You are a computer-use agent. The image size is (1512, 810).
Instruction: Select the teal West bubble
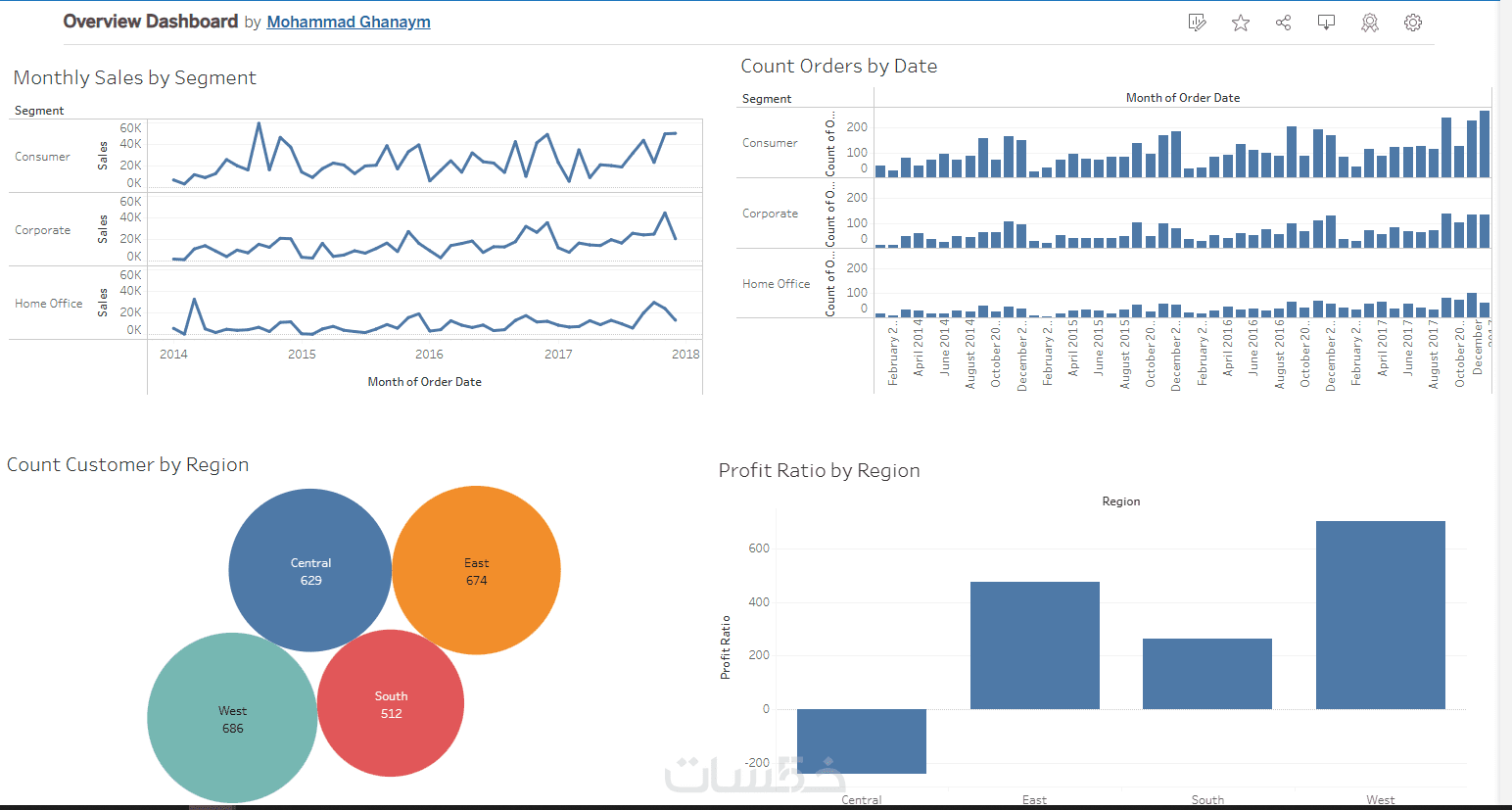point(232,718)
